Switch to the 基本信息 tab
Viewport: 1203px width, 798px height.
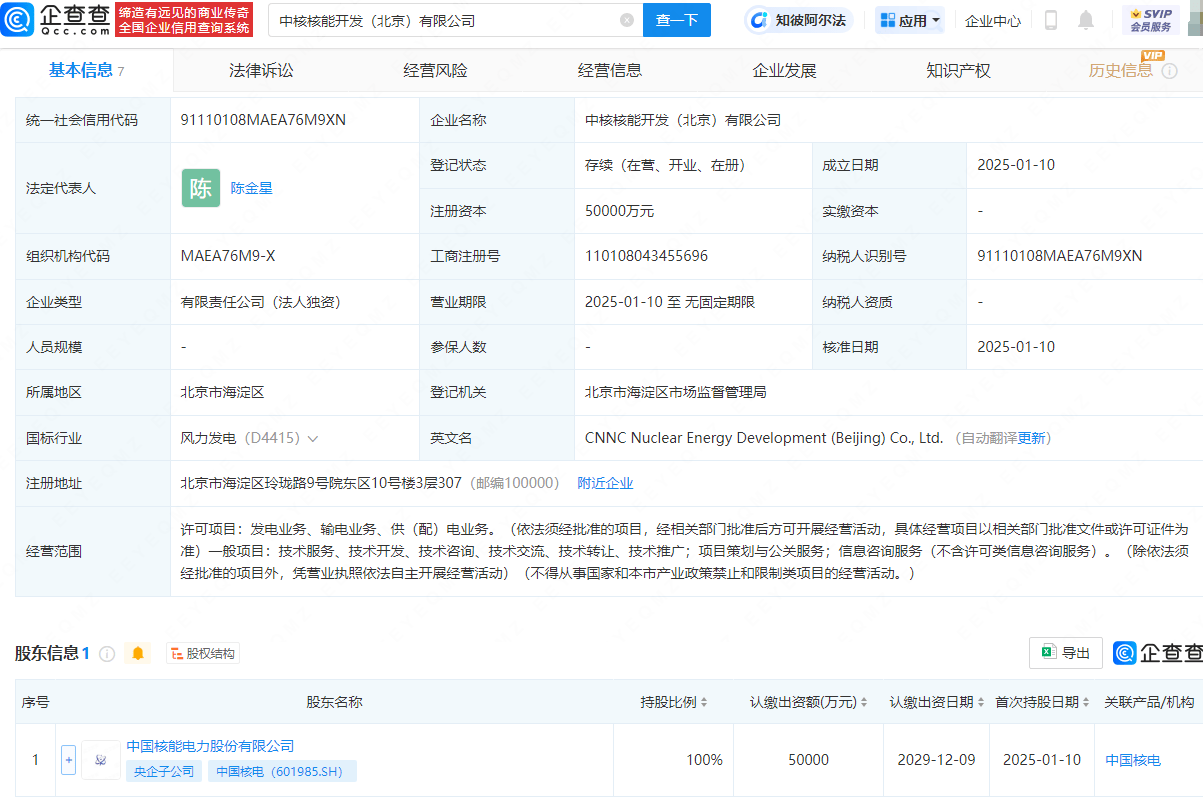[x=86, y=70]
